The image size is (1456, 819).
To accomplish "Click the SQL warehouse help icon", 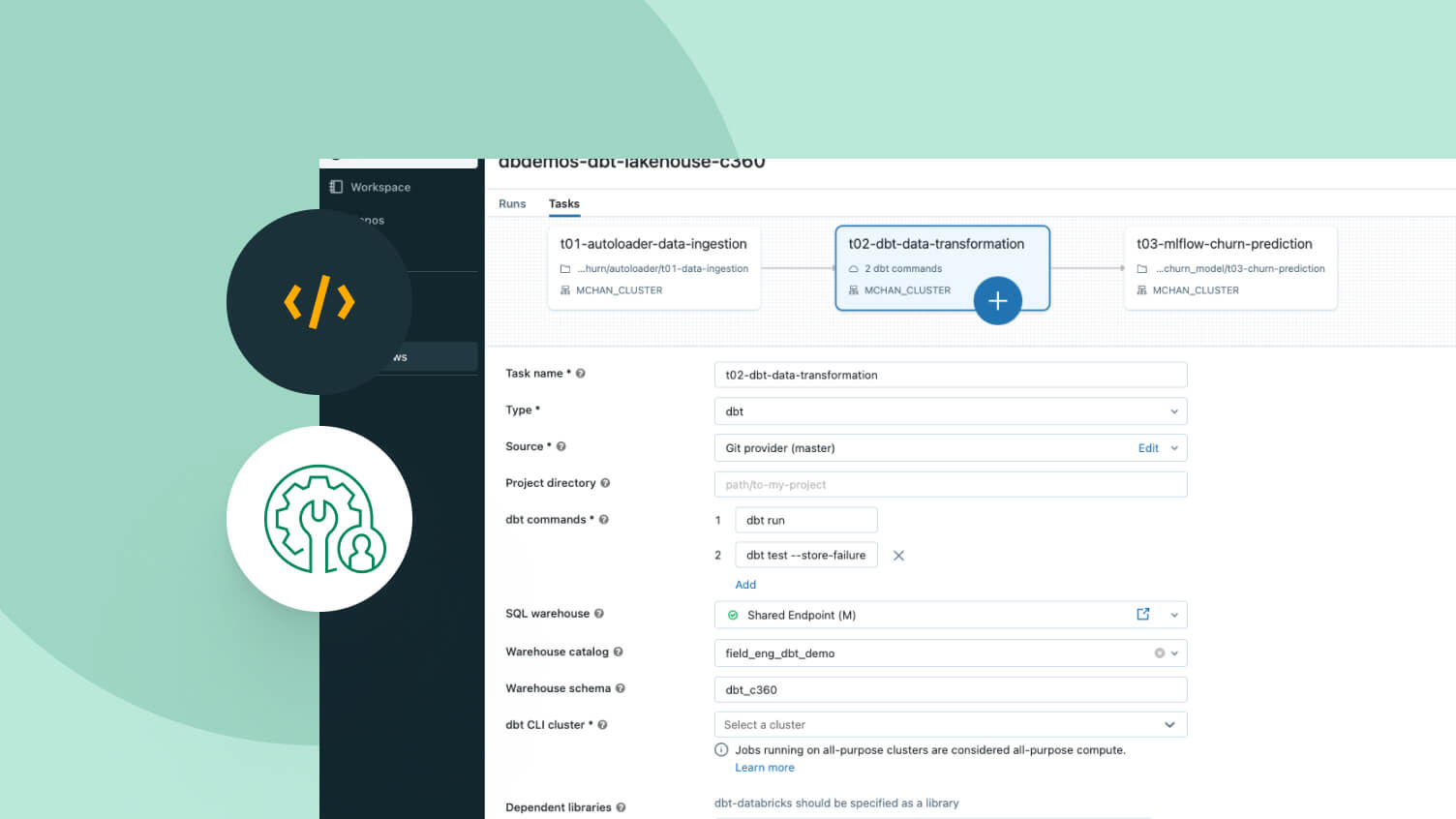I will [x=599, y=614].
